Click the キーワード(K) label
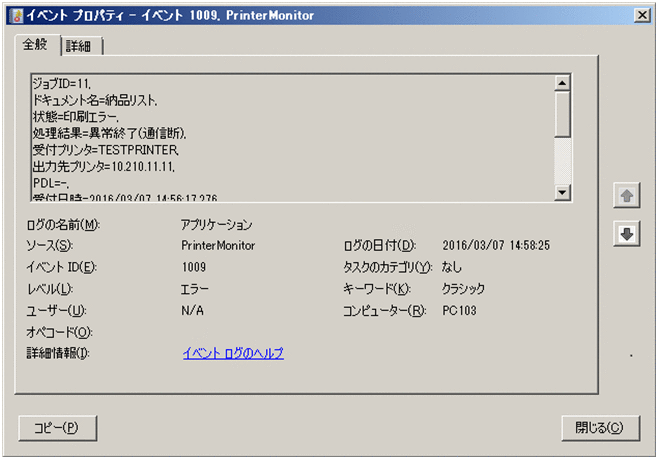This screenshot has height=461, width=660. (x=377, y=289)
